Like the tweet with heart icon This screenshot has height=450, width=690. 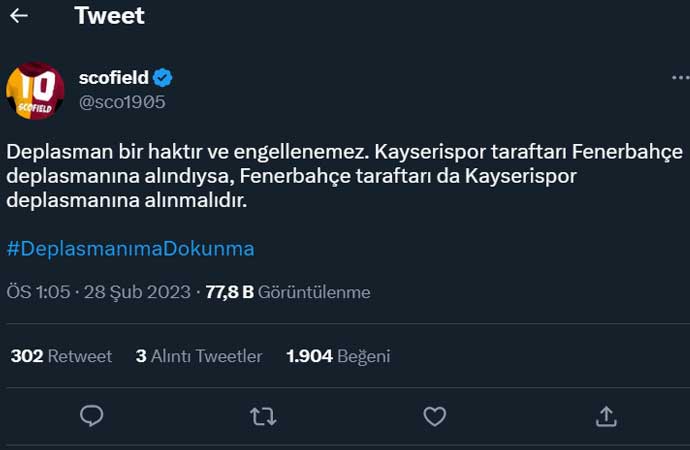coord(434,415)
